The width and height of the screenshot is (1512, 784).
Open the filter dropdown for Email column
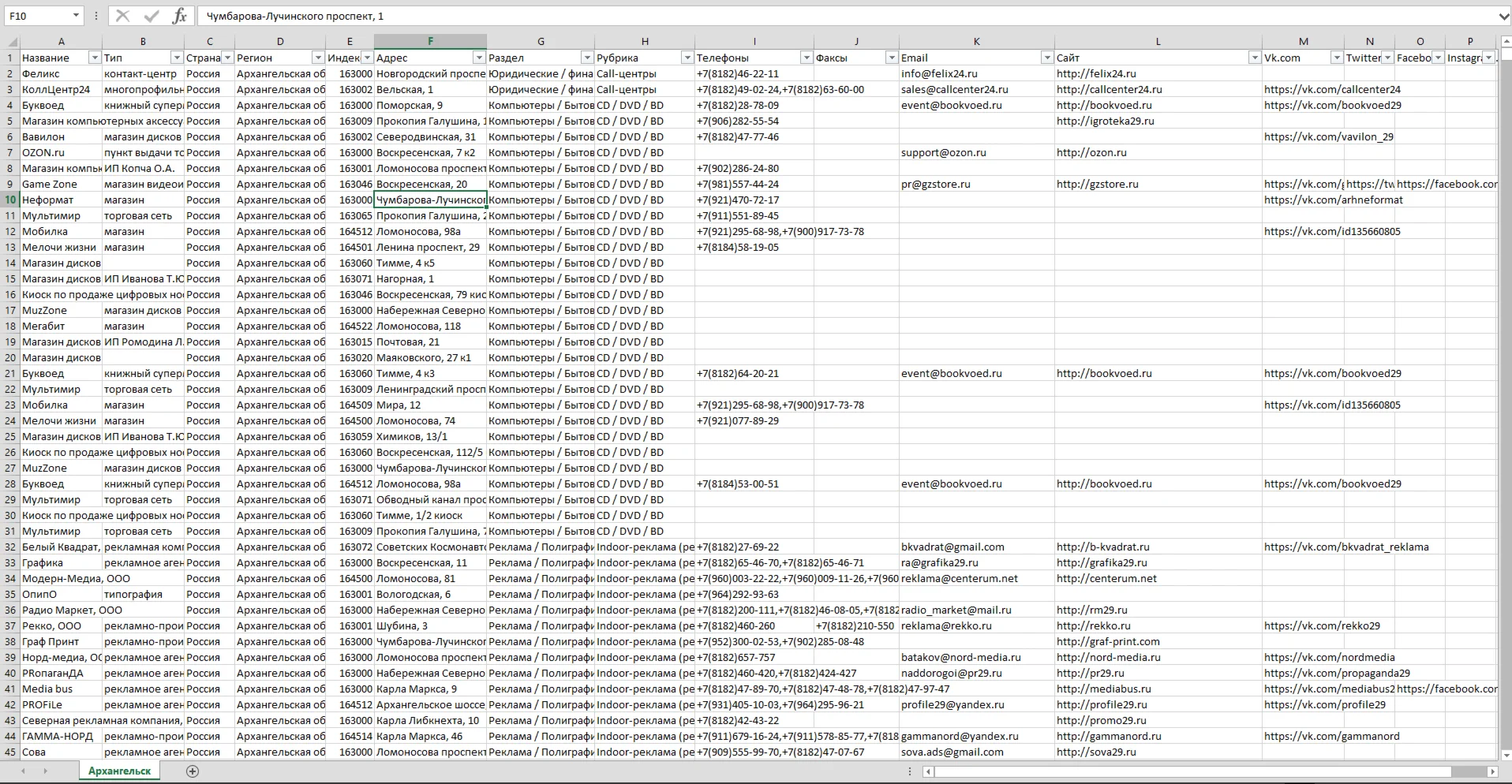tap(1046, 58)
